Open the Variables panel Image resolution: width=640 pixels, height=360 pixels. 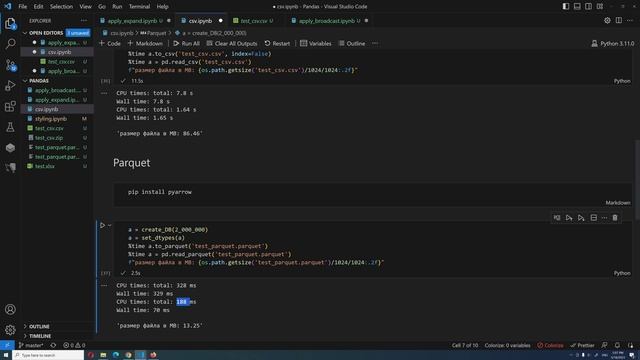click(x=316, y=43)
